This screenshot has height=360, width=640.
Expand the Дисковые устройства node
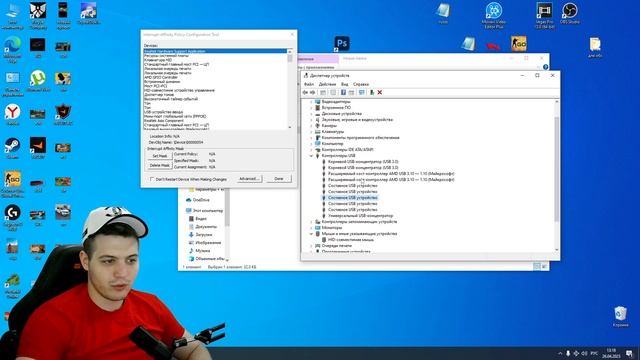pyautogui.click(x=311, y=113)
